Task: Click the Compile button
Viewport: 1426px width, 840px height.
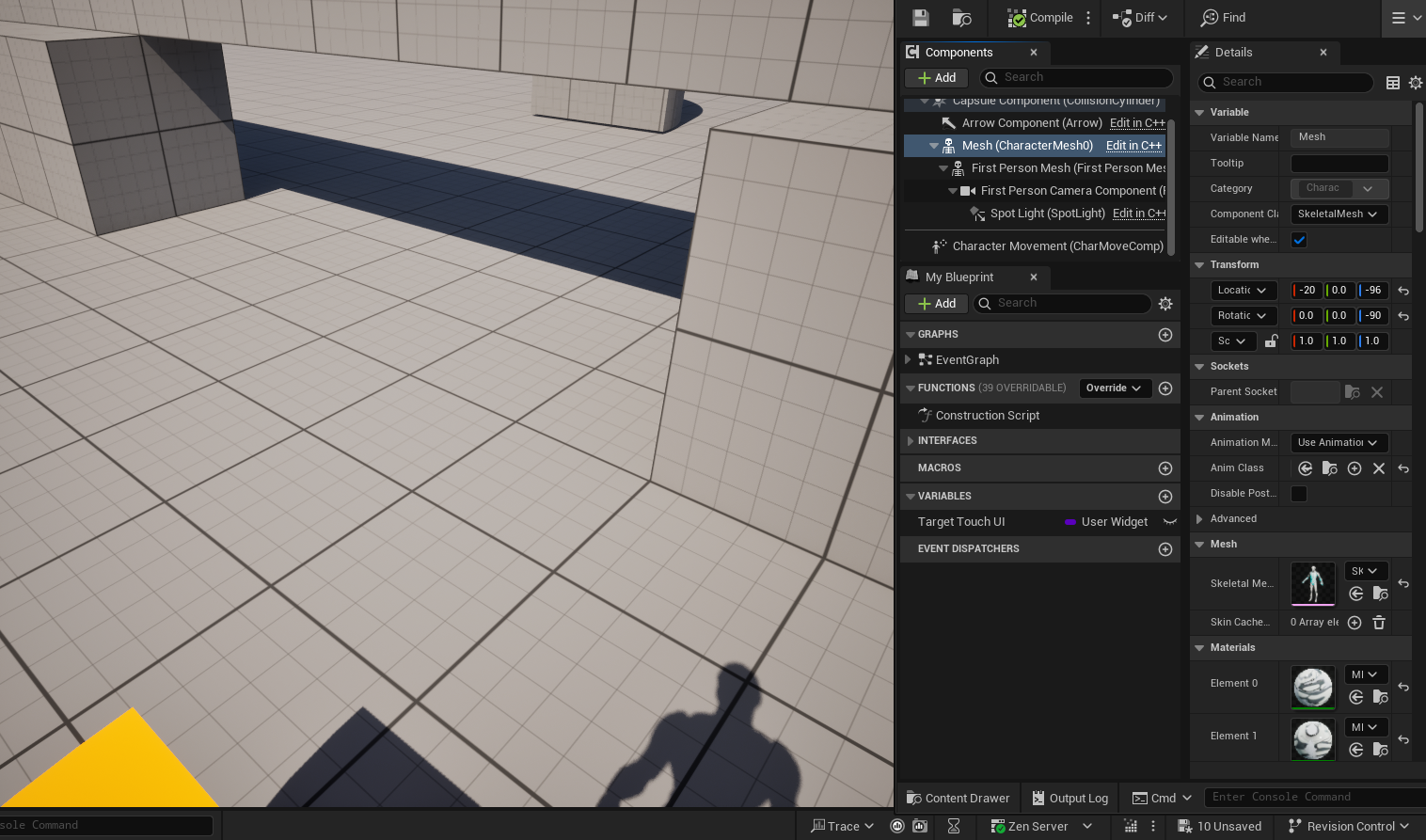Action: [x=1039, y=18]
